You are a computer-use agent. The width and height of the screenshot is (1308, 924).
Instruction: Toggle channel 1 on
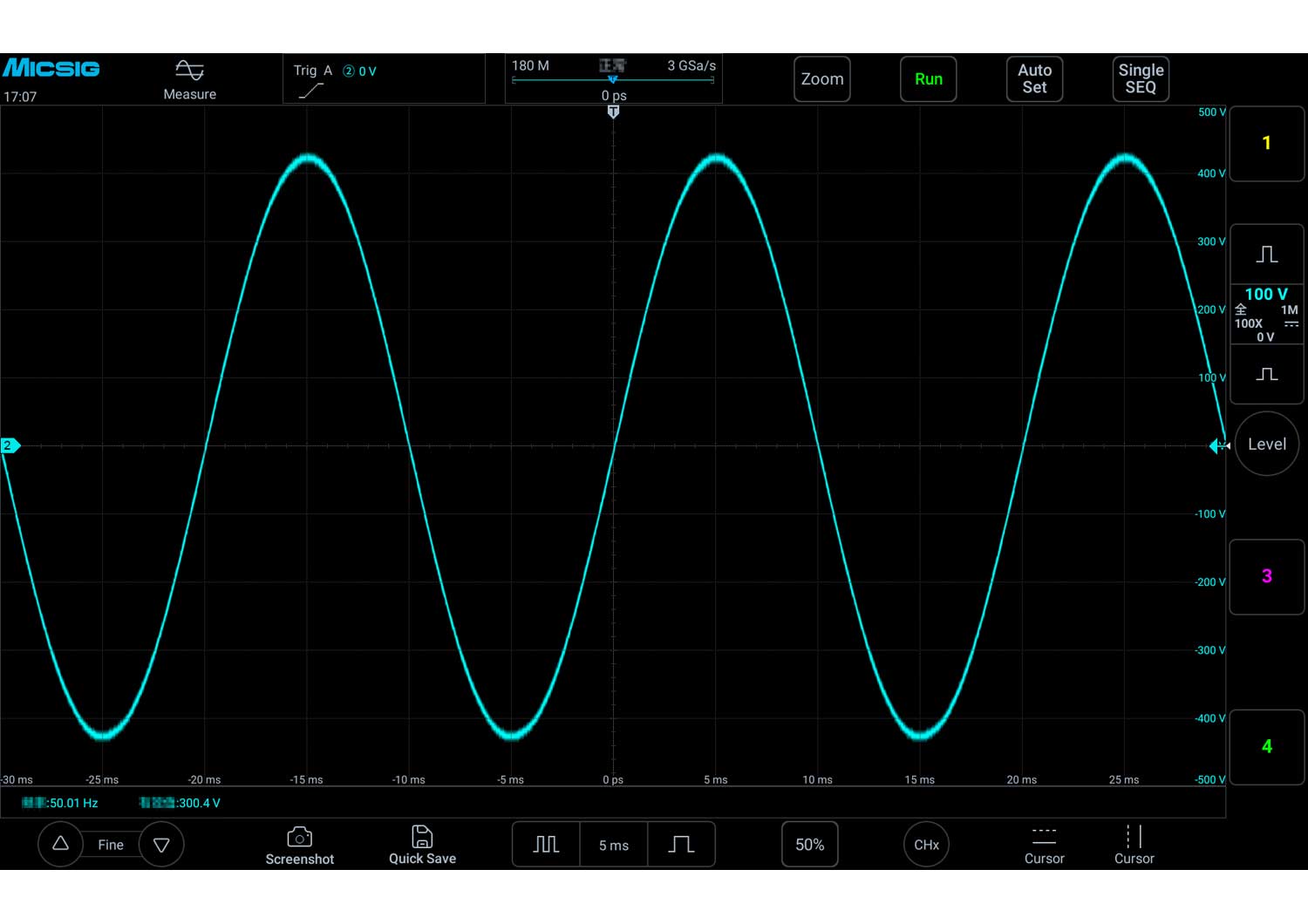tap(1267, 143)
